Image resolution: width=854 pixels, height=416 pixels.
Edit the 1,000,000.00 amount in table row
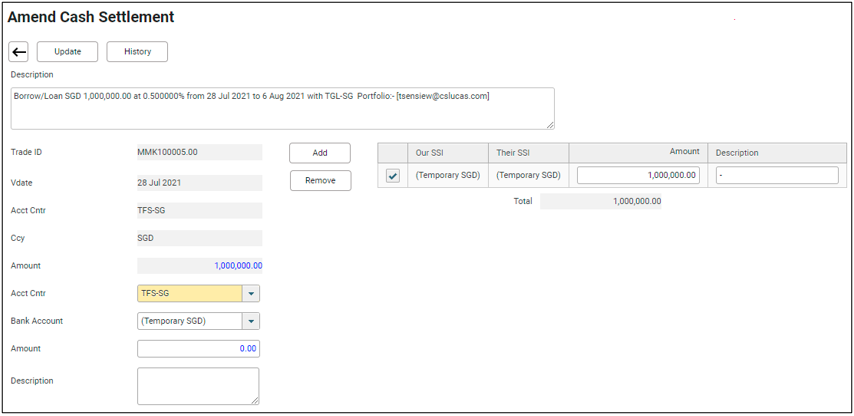point(637,175)
